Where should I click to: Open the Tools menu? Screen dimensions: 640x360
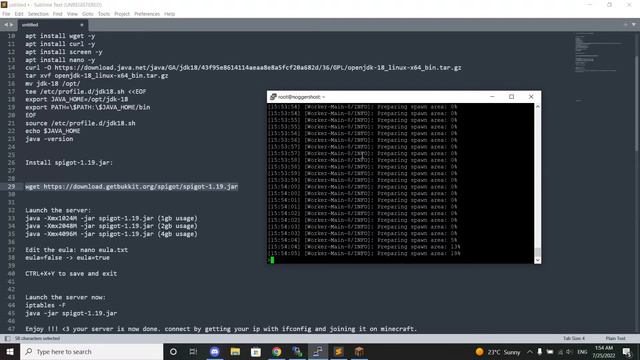pyautogui.click(x=104, y=14)
